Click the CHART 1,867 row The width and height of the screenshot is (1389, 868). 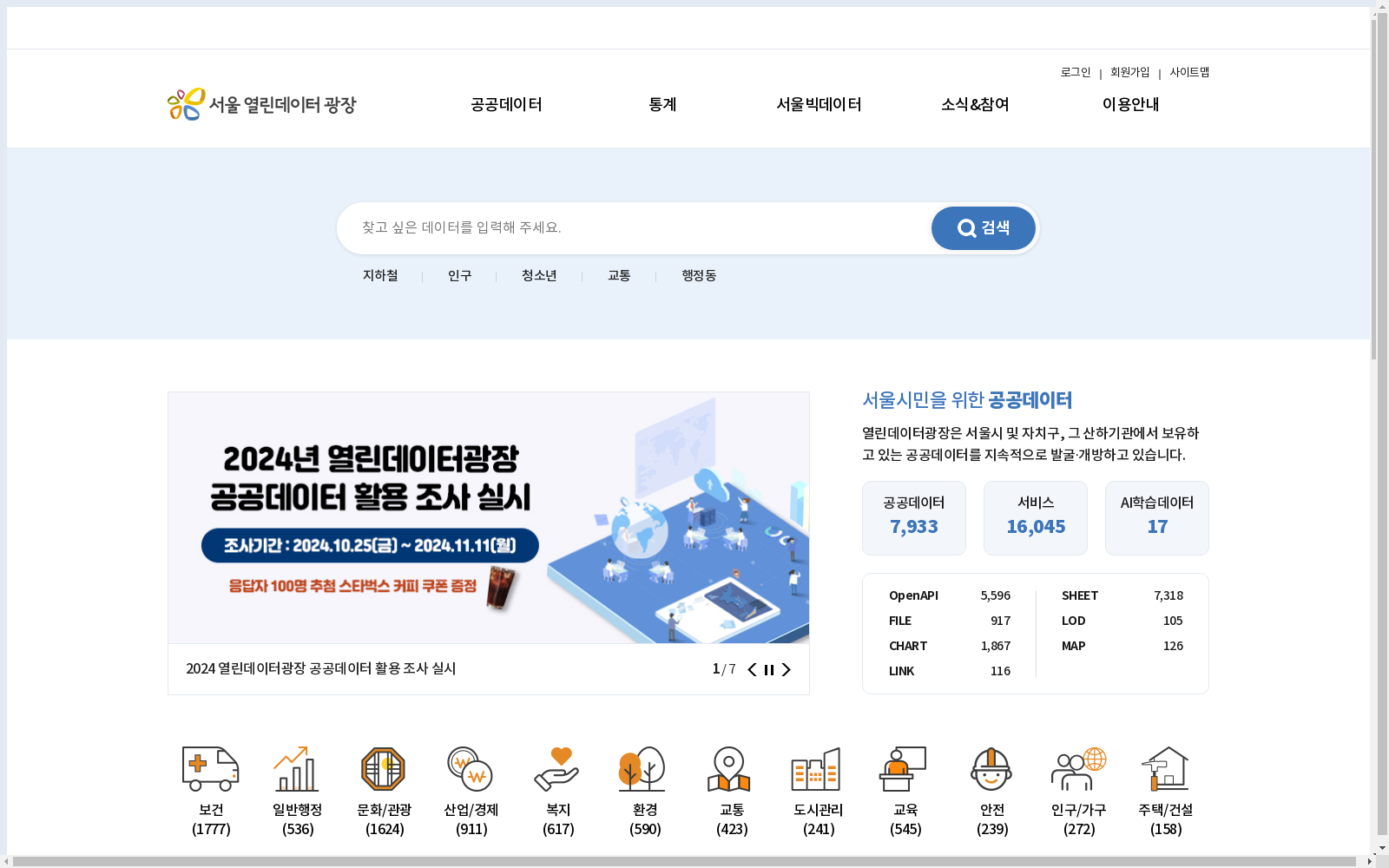click(950, 646)
